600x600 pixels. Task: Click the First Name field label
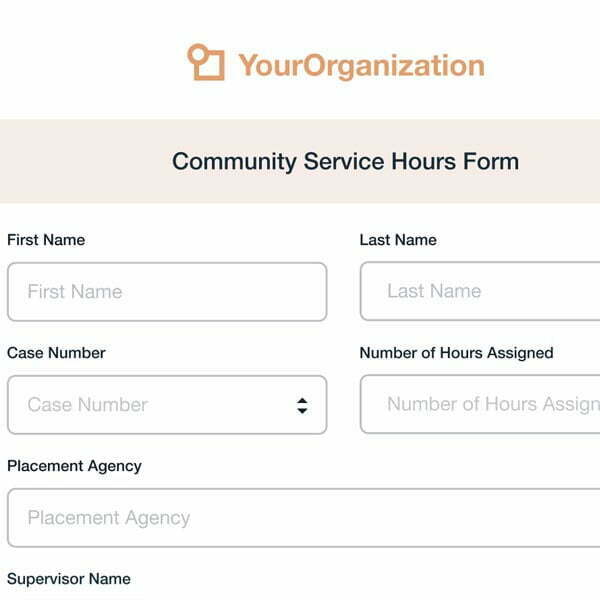(x=46, y=240)
